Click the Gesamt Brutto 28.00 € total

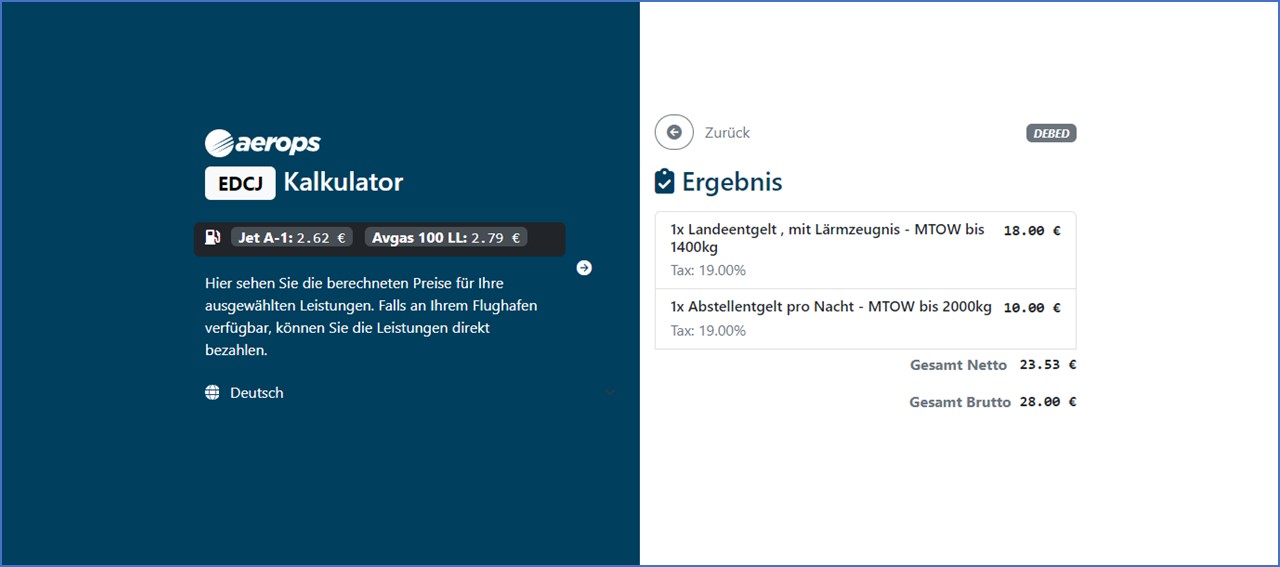993,402
